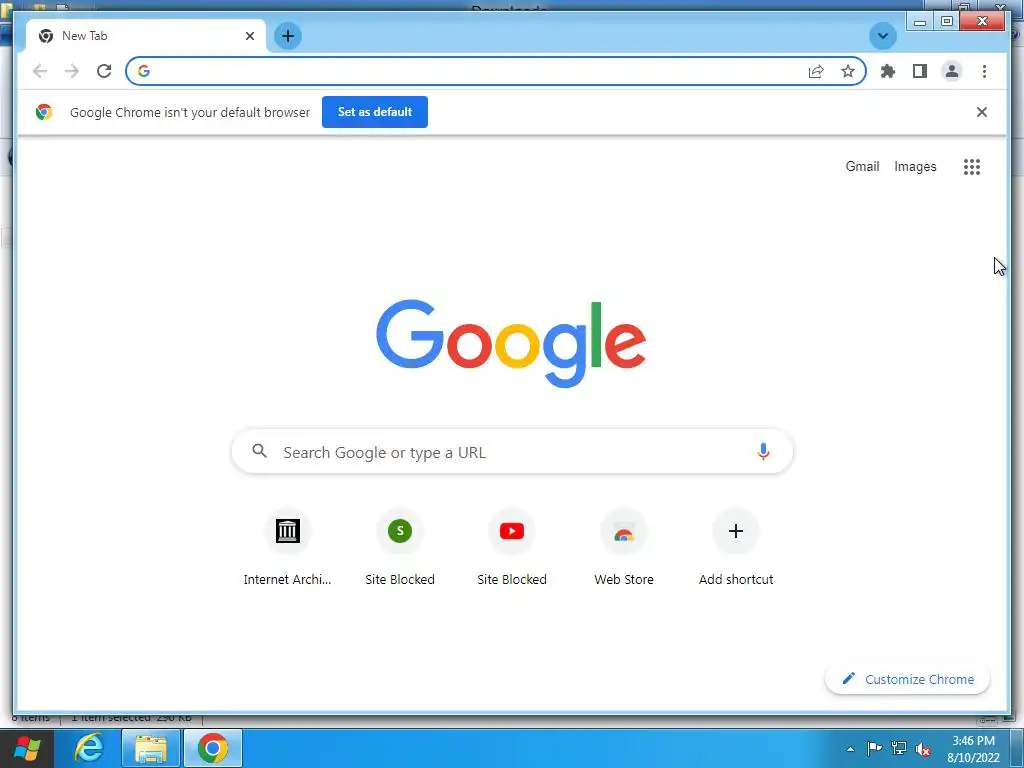This screenshot has width=1024, height=768.
Task: Open the Extensions puzzle icon
Action: tap(888, 71)
